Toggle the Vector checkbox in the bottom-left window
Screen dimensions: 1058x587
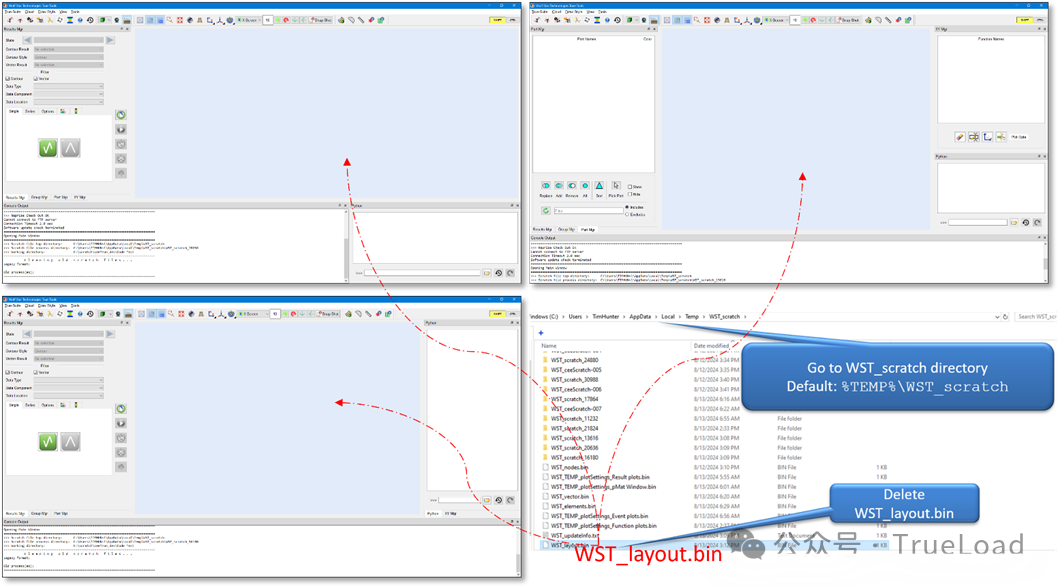[36, 372]
